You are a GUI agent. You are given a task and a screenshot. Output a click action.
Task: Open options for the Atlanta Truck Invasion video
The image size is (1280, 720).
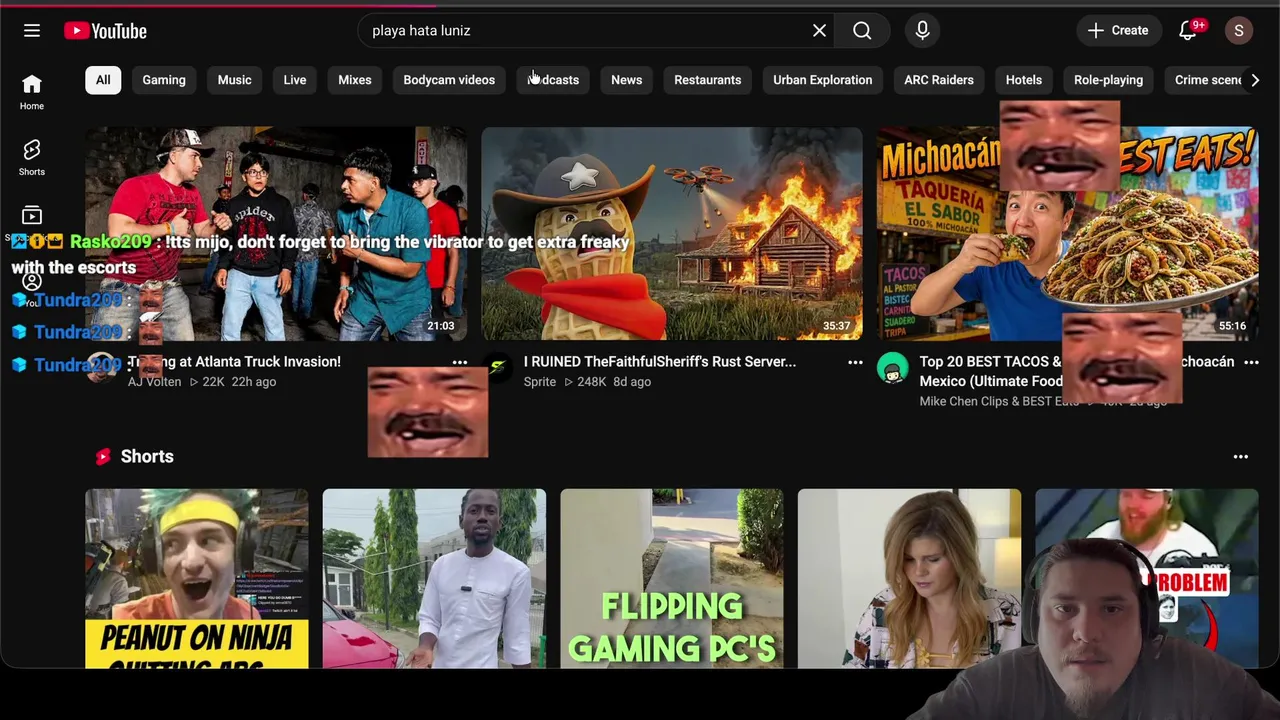tap(460, 363)
